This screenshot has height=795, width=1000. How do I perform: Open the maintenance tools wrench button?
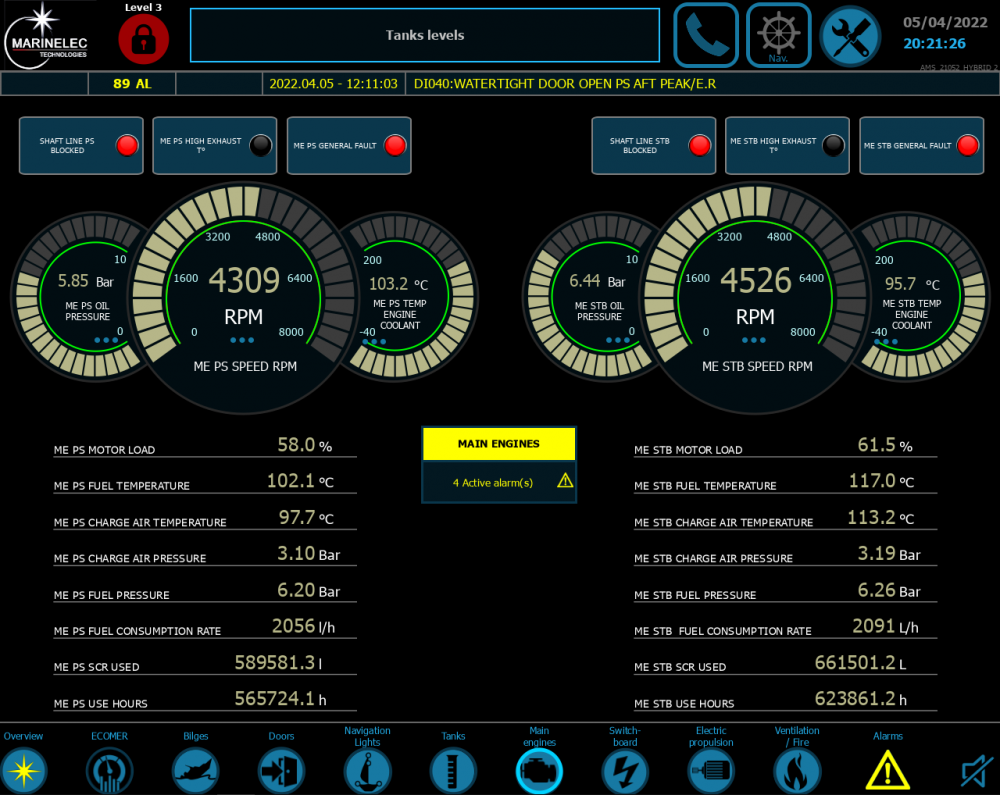click(x=850, y=35)
